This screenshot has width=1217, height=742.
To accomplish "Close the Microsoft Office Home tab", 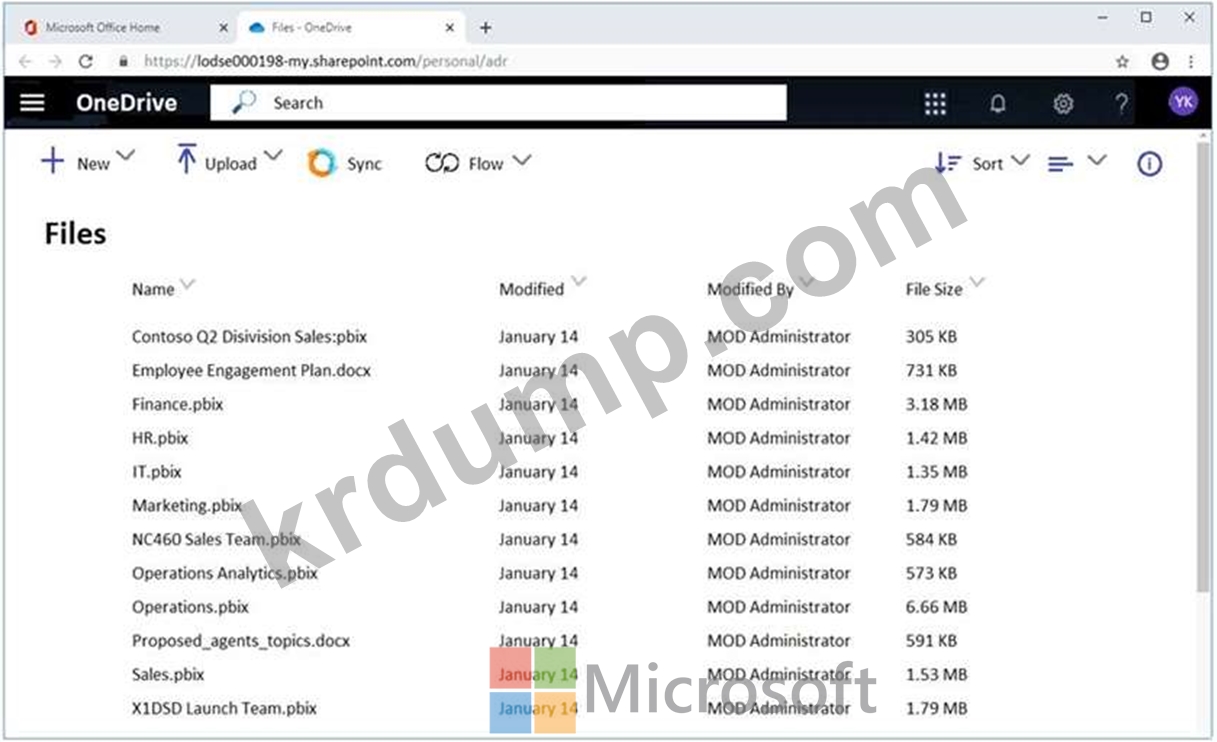I will pos(223,28).
